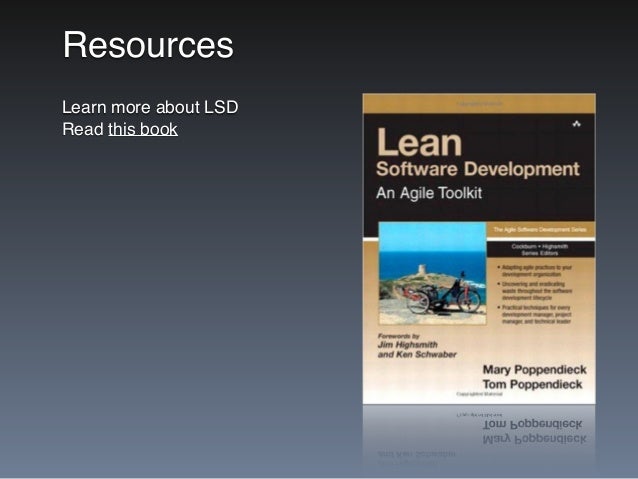Open the Lean Software Development book cover

click(x=479, y=249)
